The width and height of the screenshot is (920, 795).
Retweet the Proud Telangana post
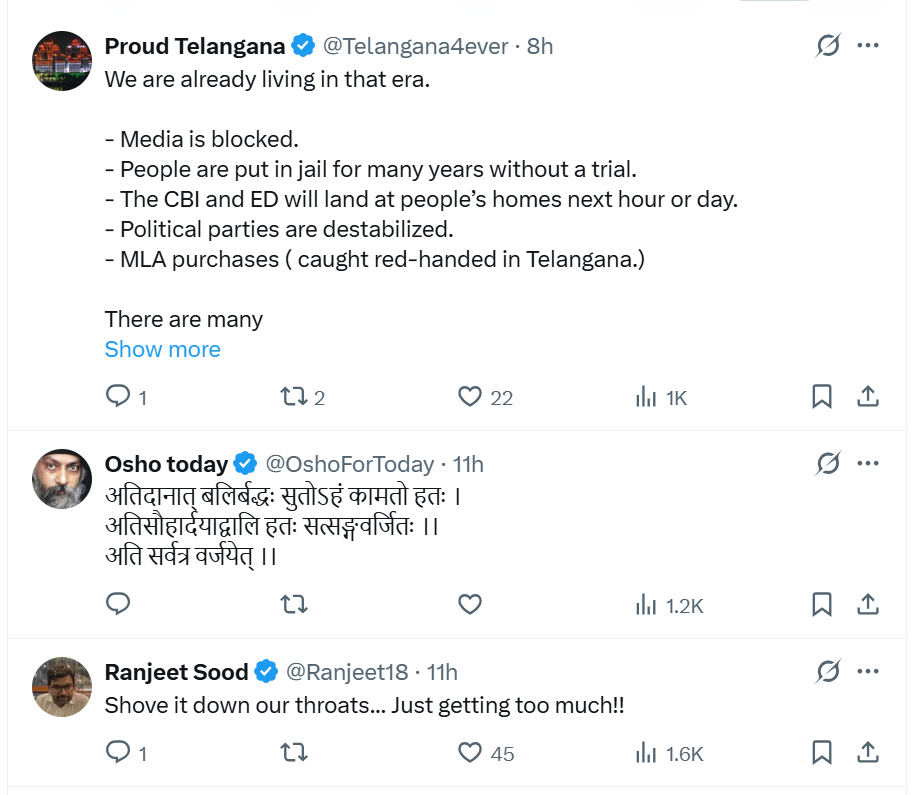[x=294, y=397]
